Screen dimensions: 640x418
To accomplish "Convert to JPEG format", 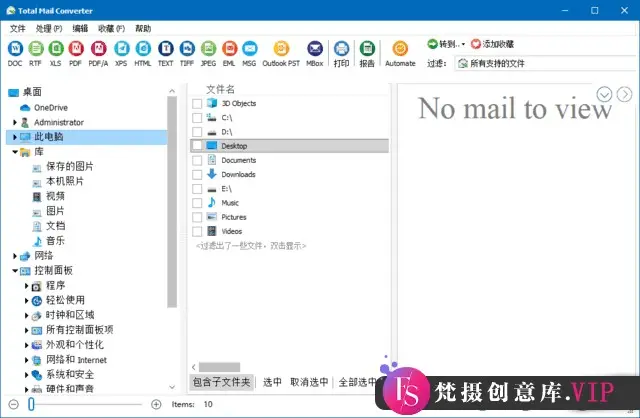I will click(208, 53).
